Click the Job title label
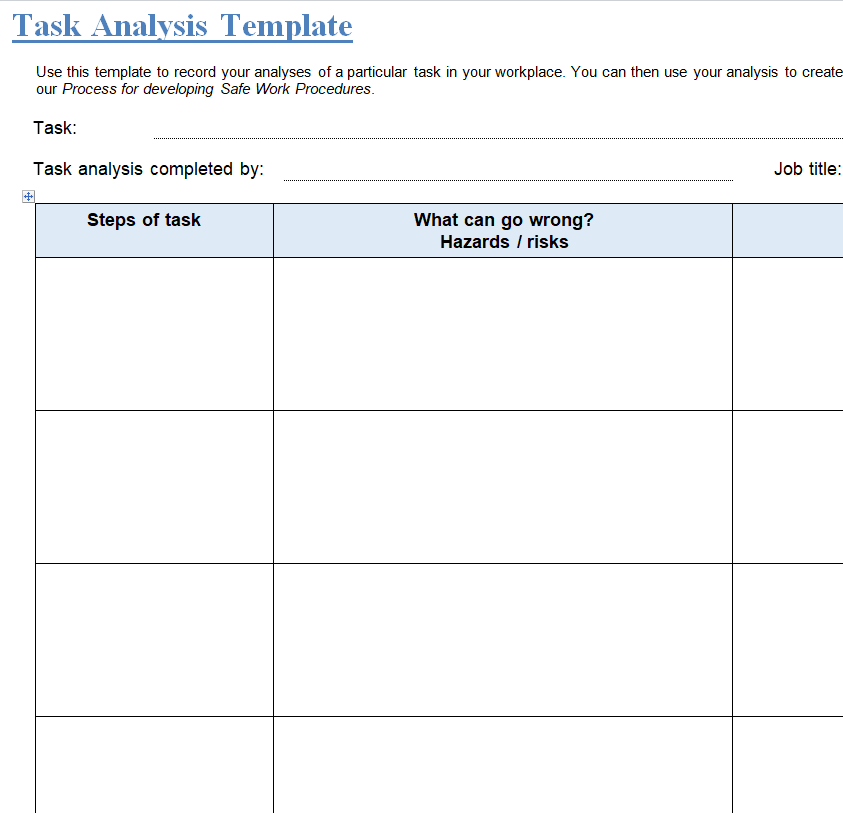This screenshot has width=843, height=813. tap(807, 169)
